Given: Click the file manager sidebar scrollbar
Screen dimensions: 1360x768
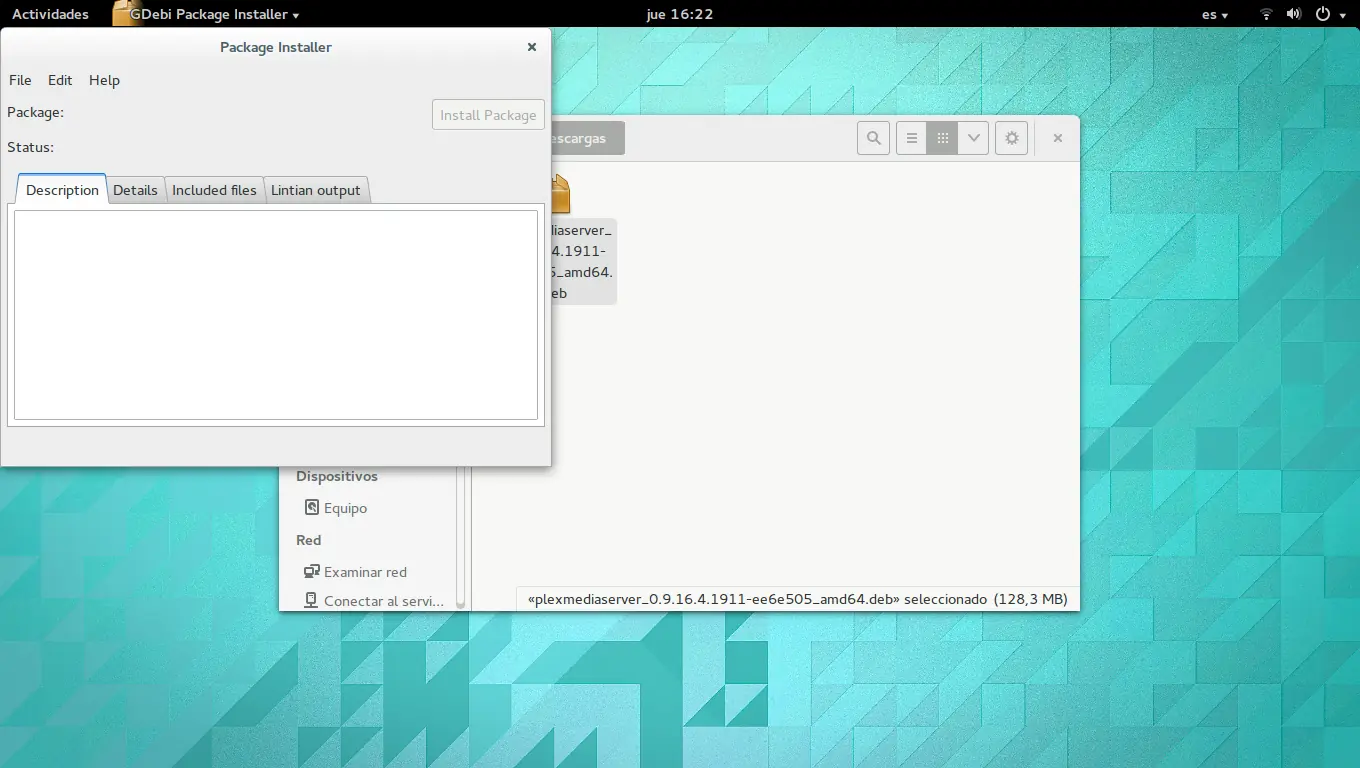Looking at the screenshot, I should (x=461, y=538).
